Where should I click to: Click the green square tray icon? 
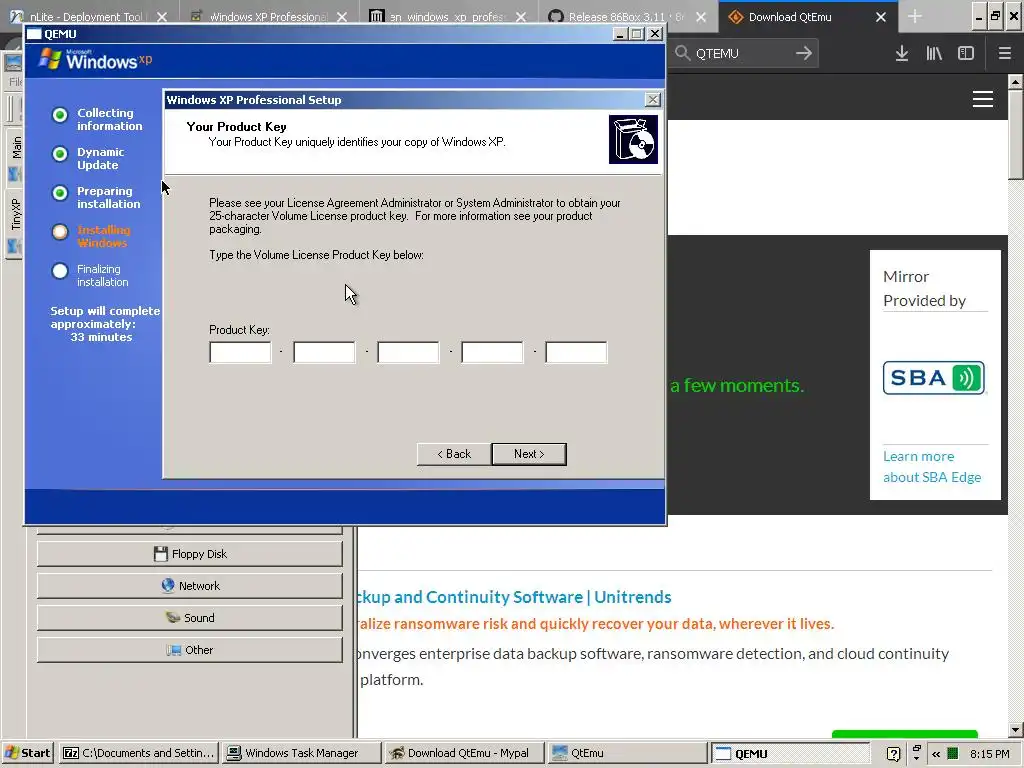[x=953, y=754]
